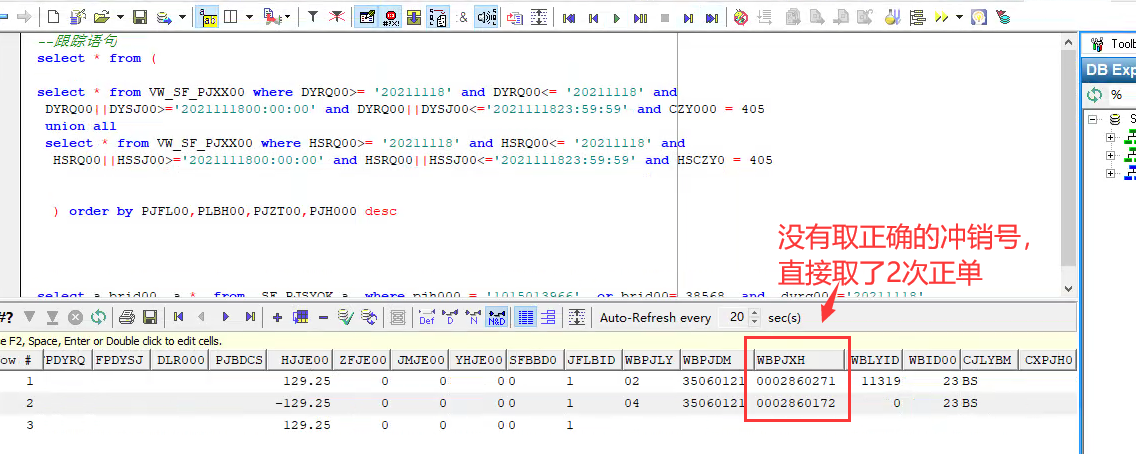Expand first tree node in DB Explorer
Image resolution: width=1136 pixels, height=454 pixels.
(x=1110, y=138)
